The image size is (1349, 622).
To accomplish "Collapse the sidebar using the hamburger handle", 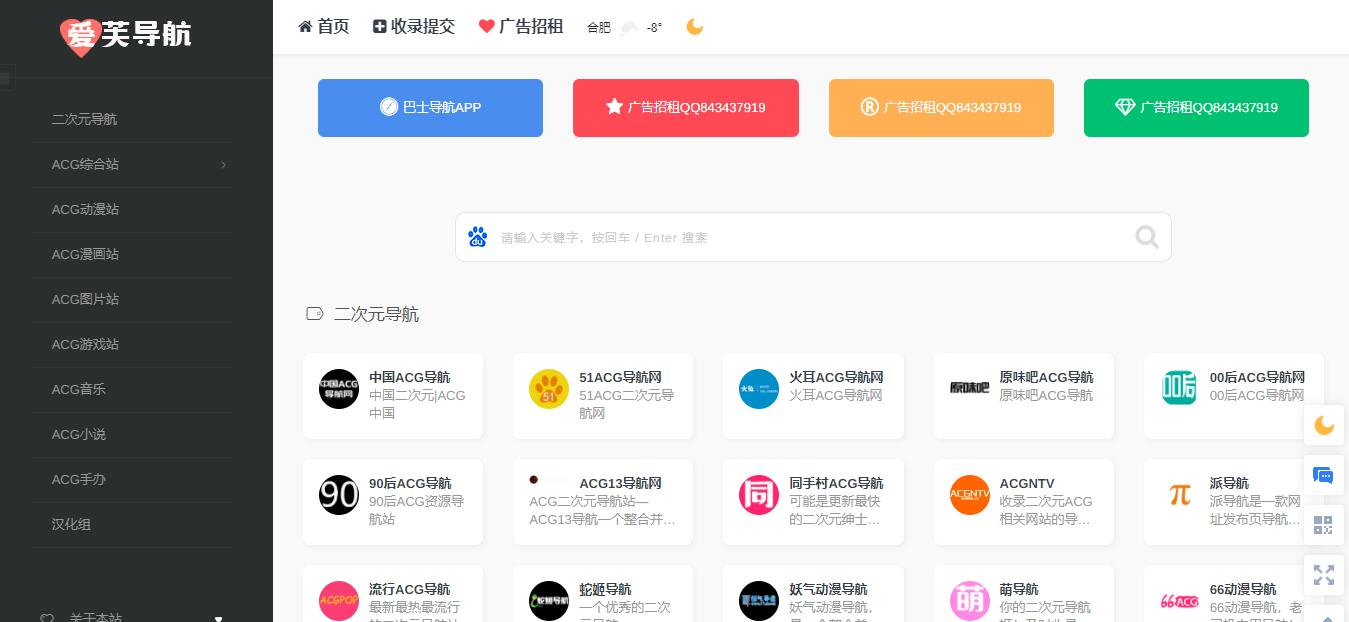I will [x=5, y=78].
